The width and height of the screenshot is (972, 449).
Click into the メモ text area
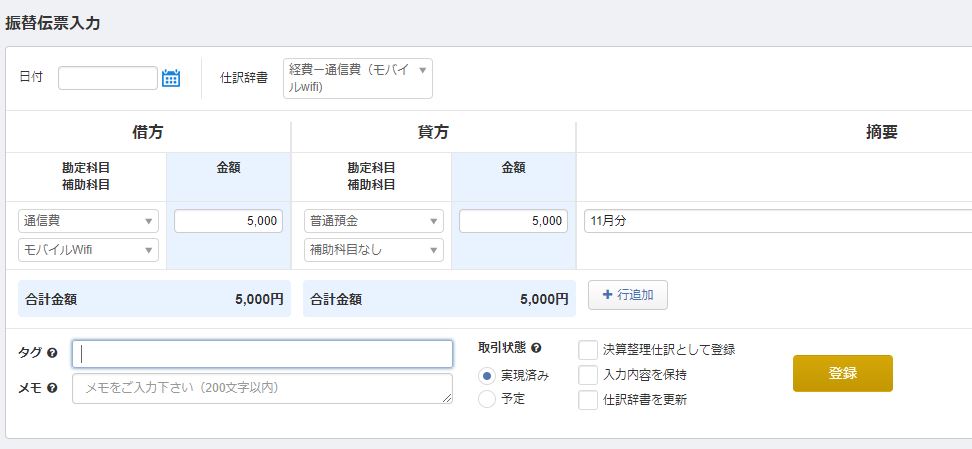[x=262, y=388]
